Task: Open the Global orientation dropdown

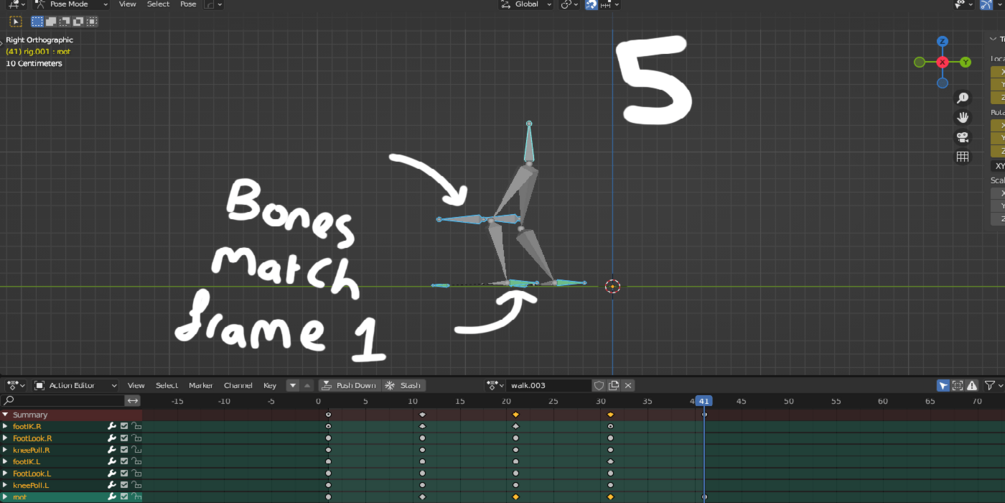Action: pyautogui.click(x=526, y=4)
